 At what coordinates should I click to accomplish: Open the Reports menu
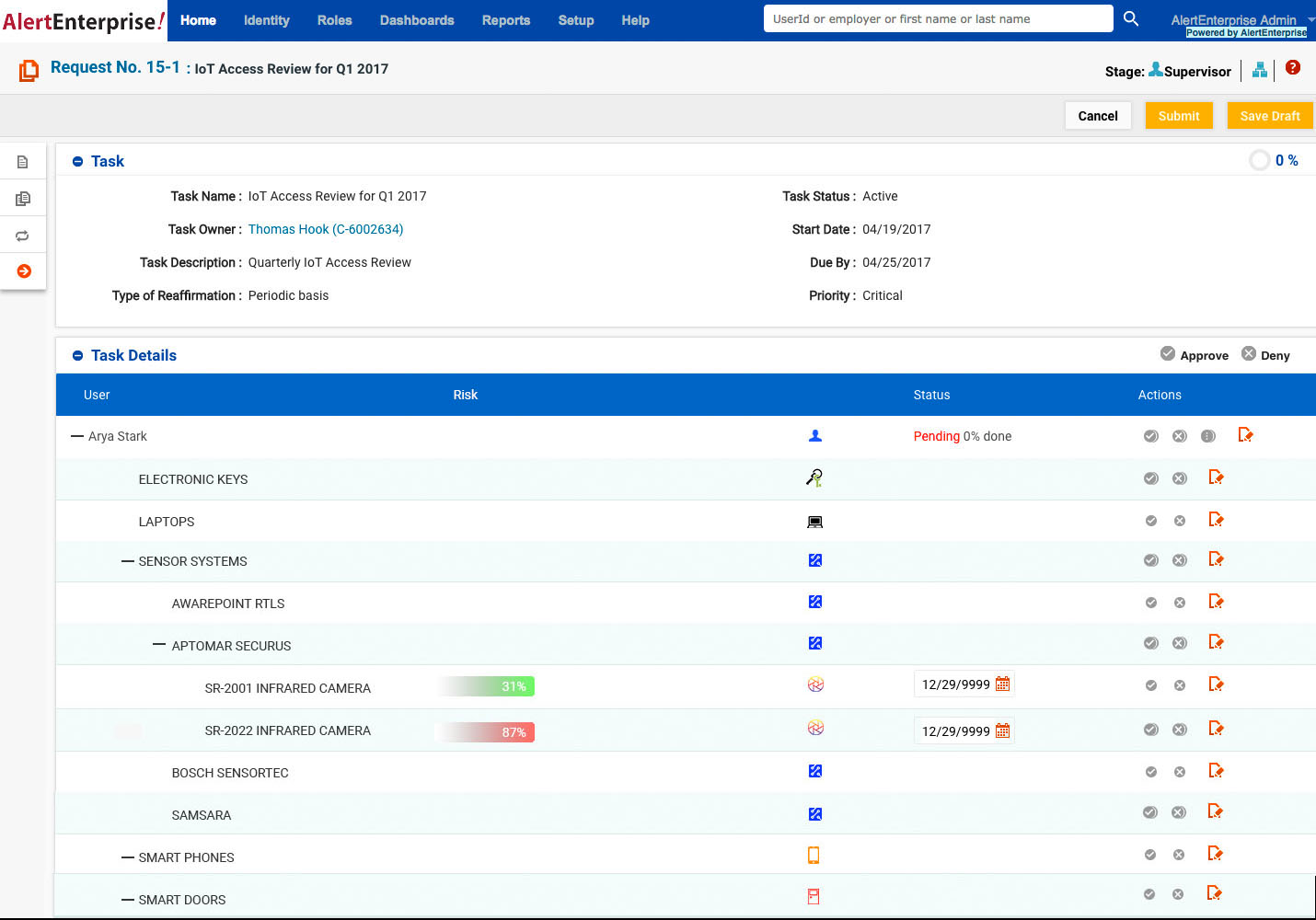(x=505, y=19)
